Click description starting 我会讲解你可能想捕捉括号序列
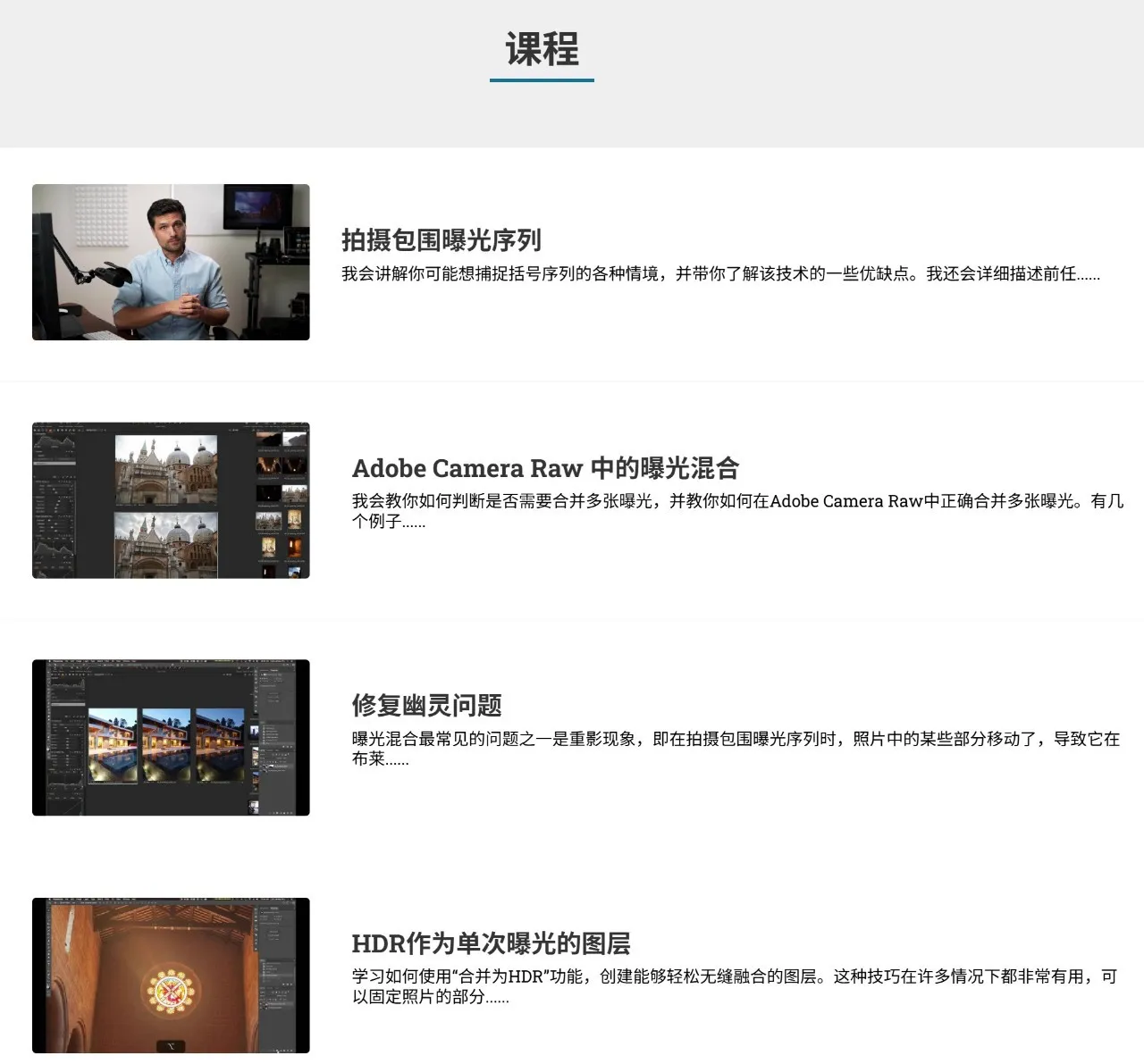Viewport: 1144px width, 1064px height. coord(720,274)
